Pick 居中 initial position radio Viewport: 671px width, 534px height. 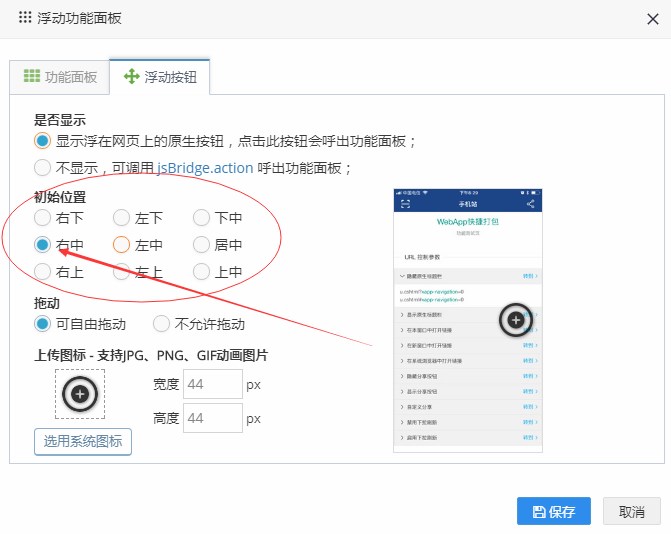click(201, 245)
